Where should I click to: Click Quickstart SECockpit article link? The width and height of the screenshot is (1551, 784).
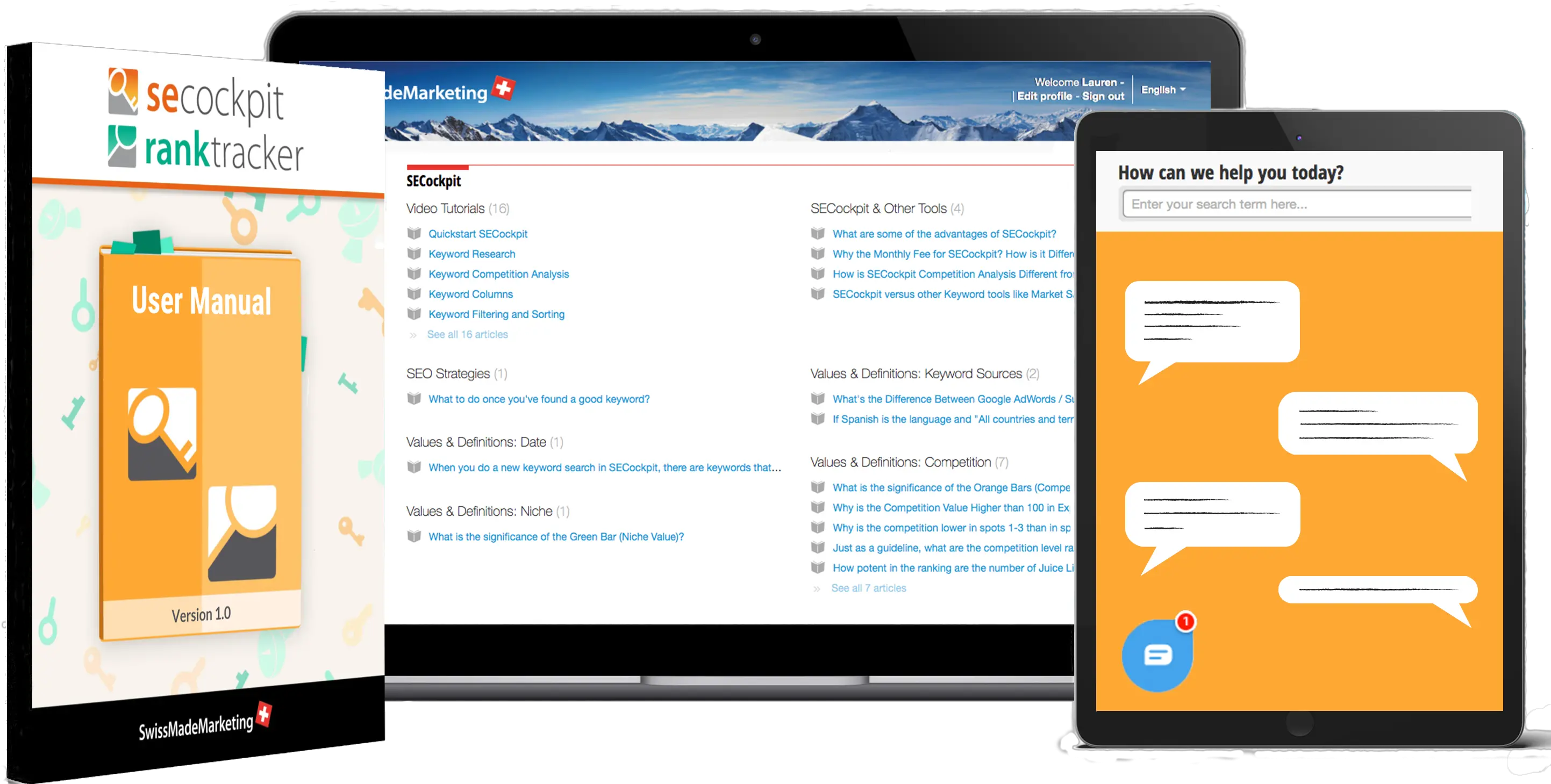pos(479,233)
